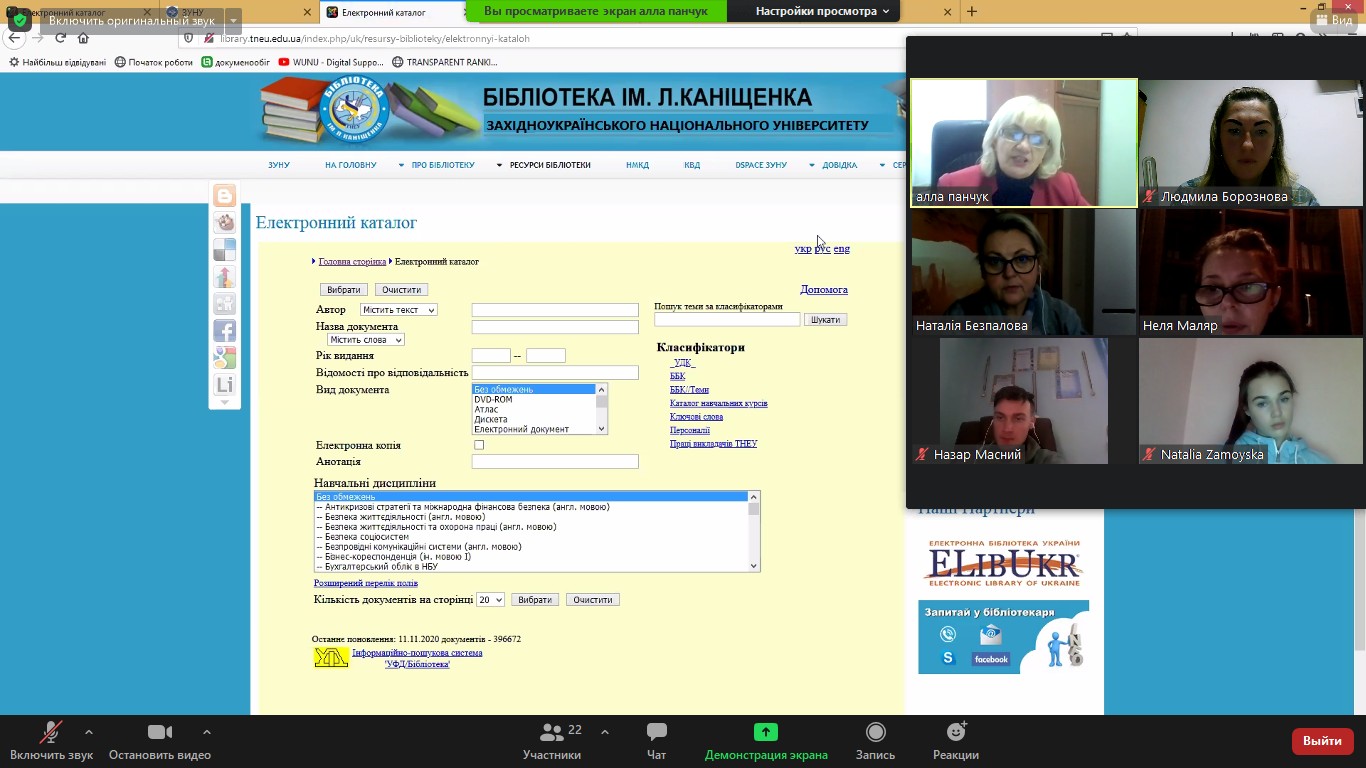The image size is (1366, 768).
Task: Open ЗУНУ navigation menu item
Action: coord(279,165)
